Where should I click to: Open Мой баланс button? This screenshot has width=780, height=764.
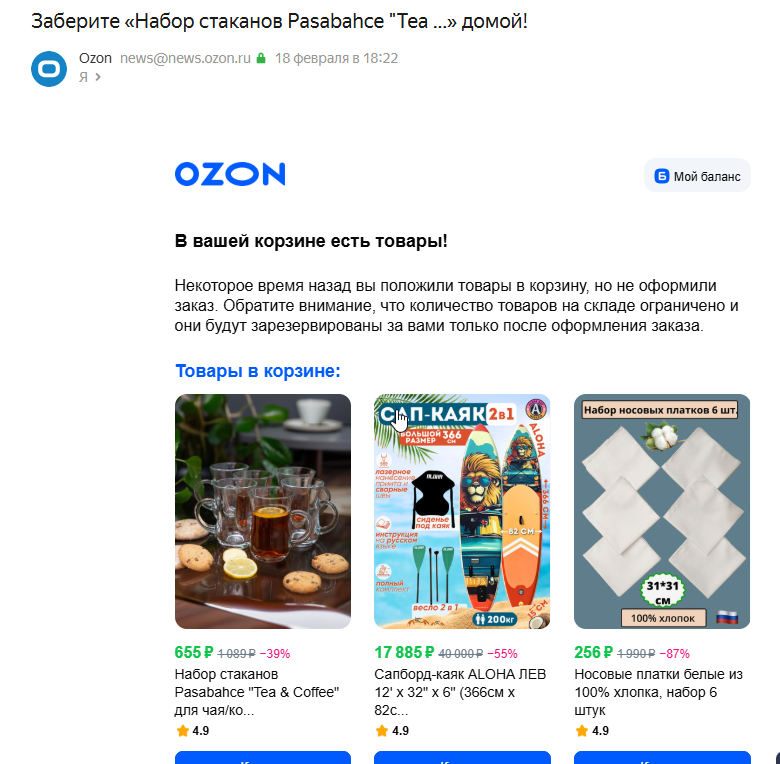(697, 176)
